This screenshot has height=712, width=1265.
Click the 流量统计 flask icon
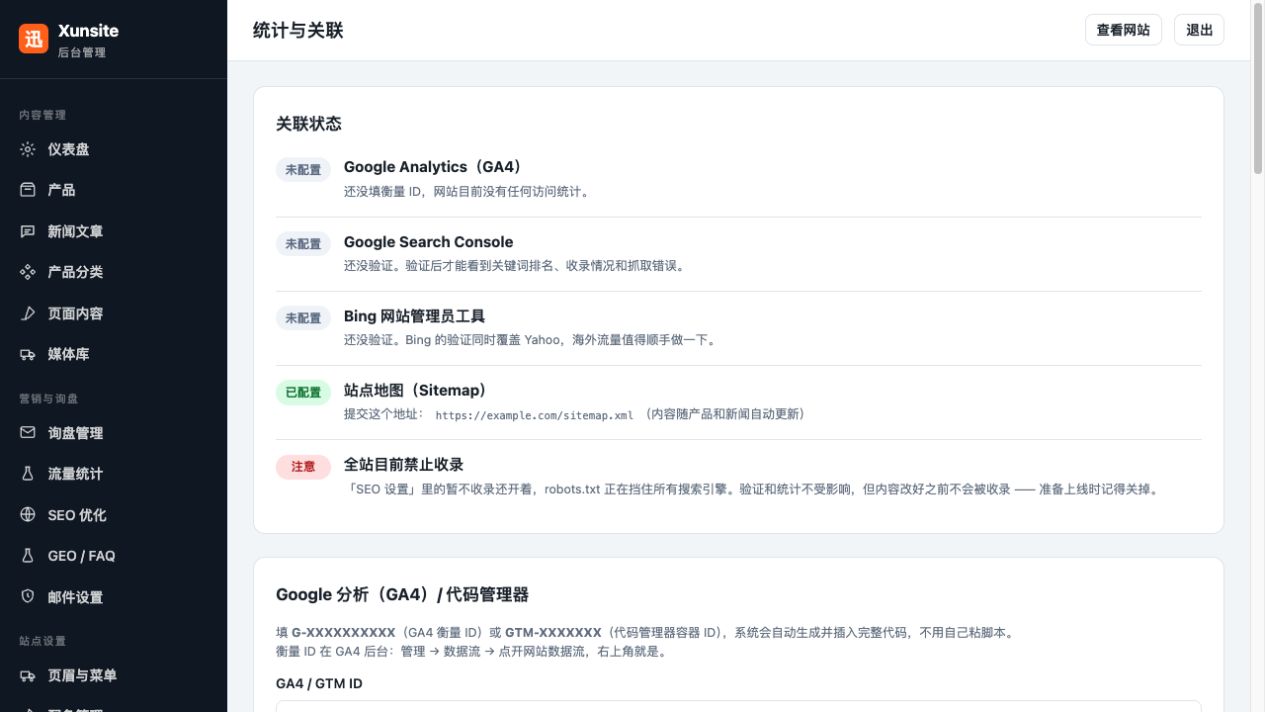[x=28, y=474]
